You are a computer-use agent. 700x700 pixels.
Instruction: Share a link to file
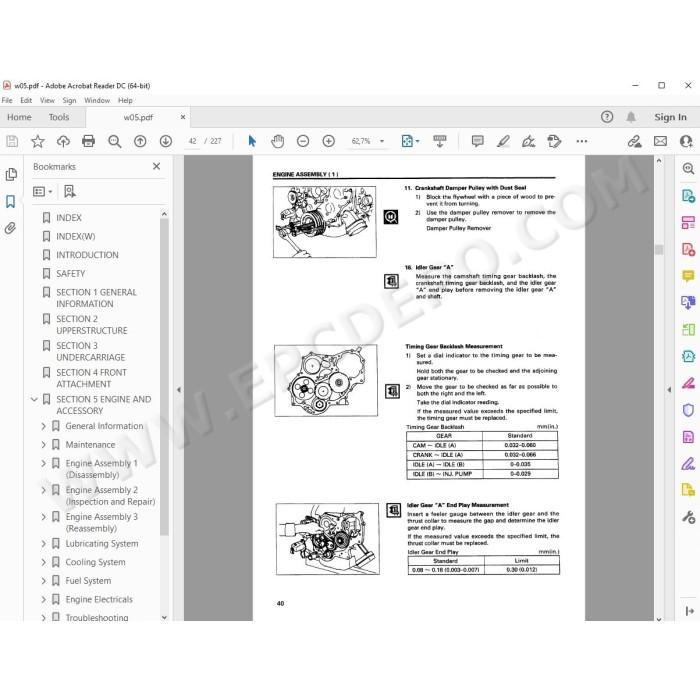click(x=634, y=142)
